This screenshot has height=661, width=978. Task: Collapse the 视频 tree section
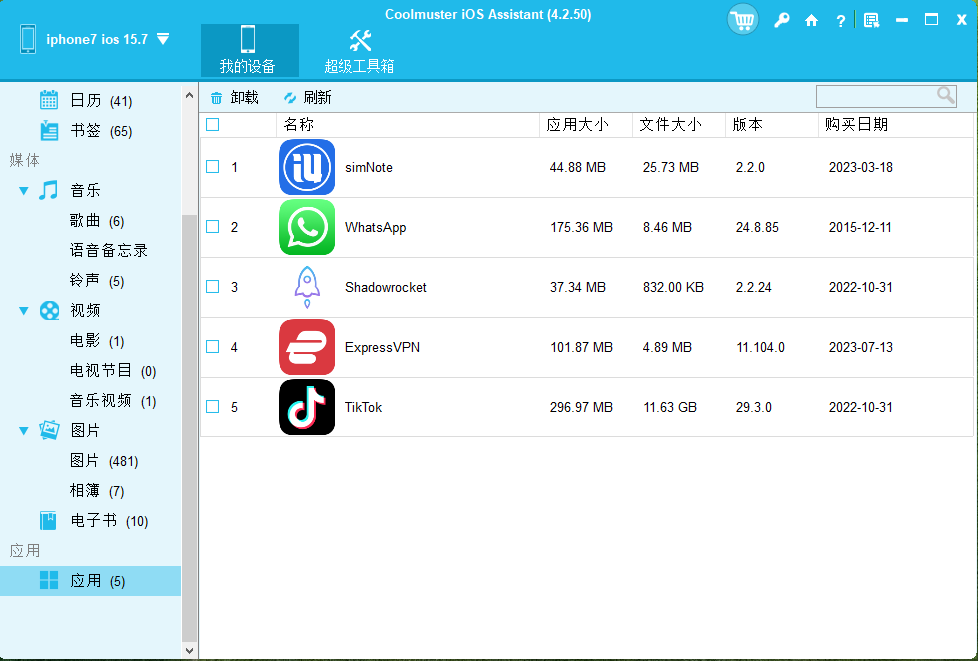(24, 311)
